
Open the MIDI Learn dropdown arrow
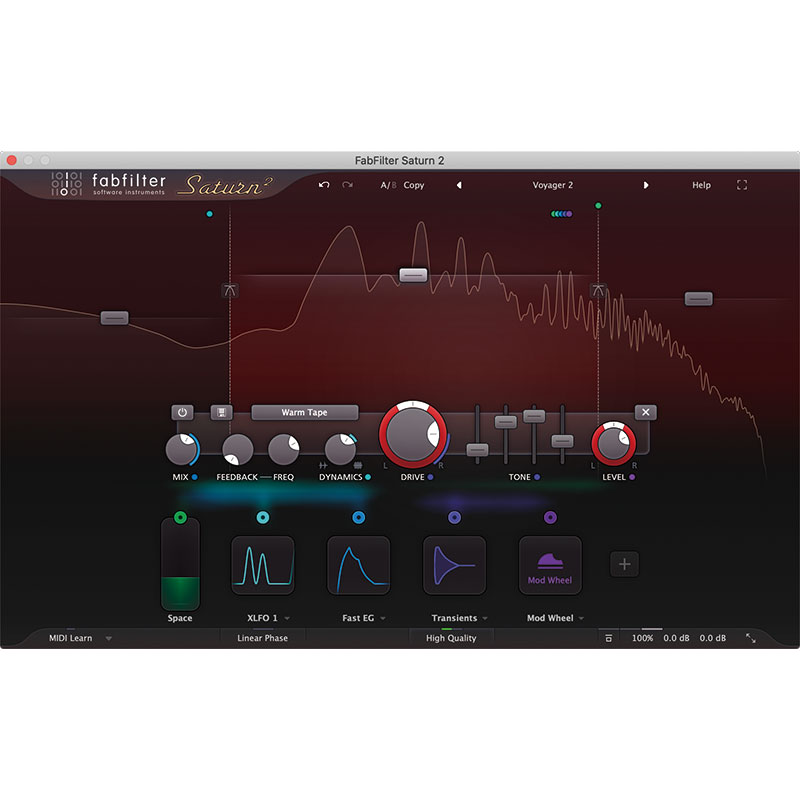[x=108, y=638]
